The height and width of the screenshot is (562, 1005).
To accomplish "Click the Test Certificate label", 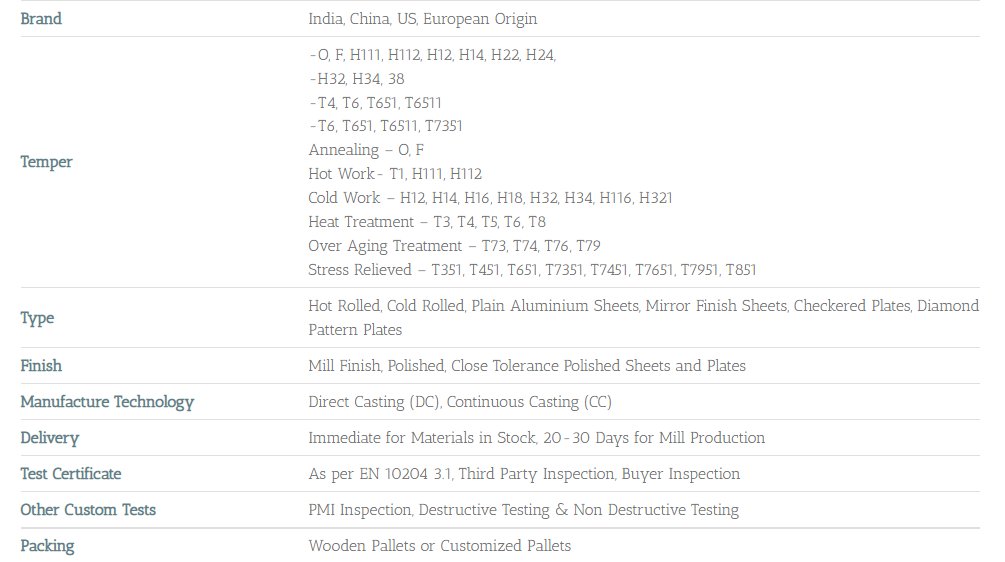I will click(x=71, y=474).
